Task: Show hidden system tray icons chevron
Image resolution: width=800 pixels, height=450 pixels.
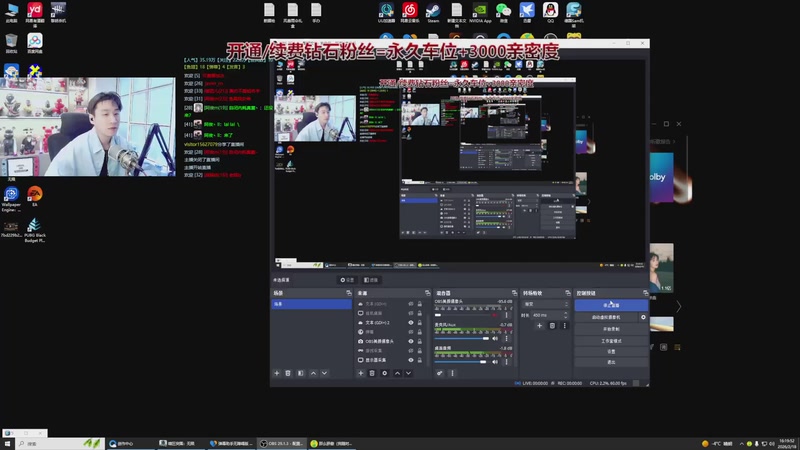Action: click(741, 444)
